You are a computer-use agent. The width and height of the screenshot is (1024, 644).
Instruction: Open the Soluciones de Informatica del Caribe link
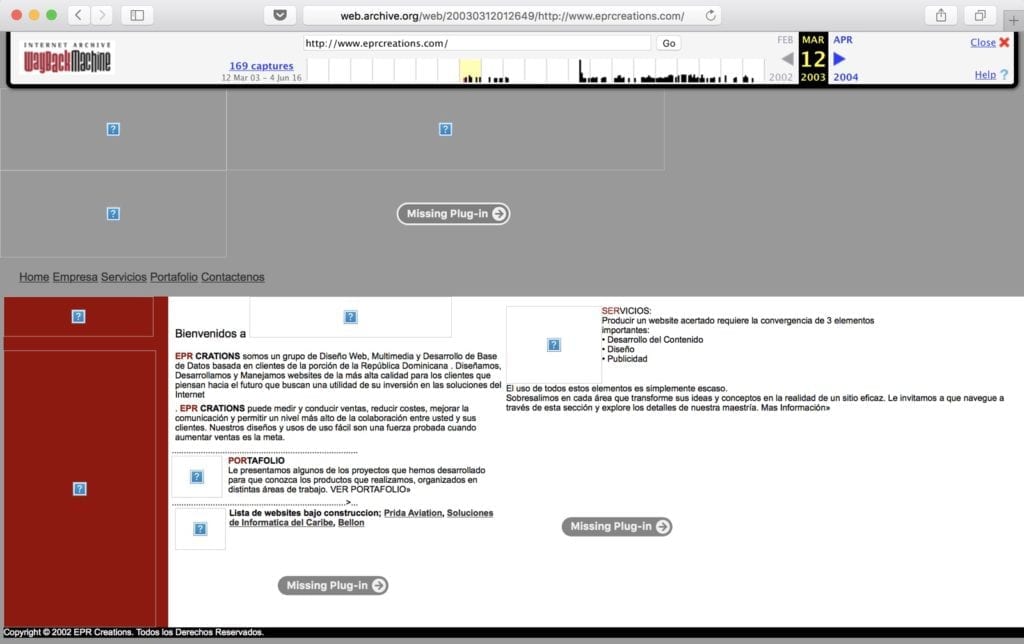(361, 518)
